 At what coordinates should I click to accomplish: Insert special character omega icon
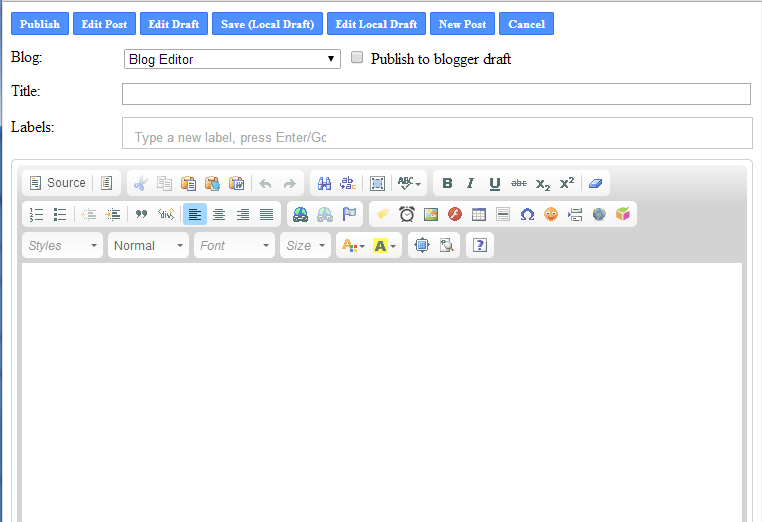point(527,214)
